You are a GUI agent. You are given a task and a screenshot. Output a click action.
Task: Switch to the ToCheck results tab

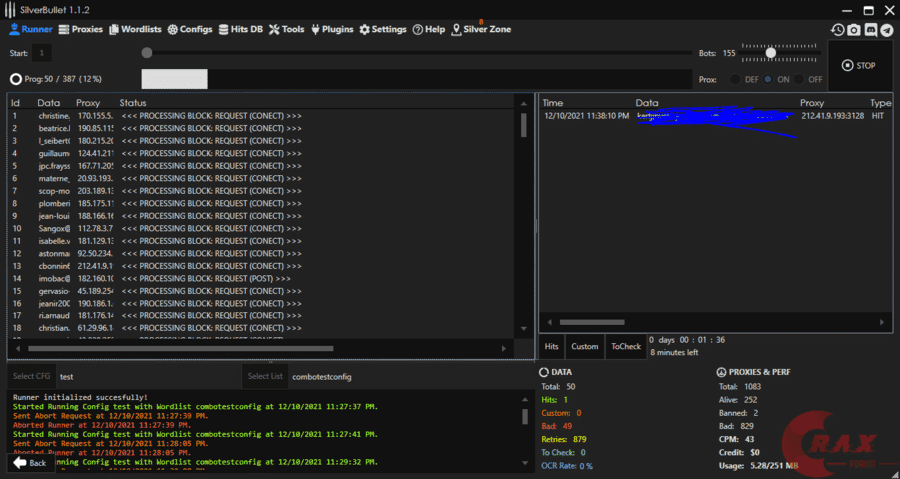[625, 347]
